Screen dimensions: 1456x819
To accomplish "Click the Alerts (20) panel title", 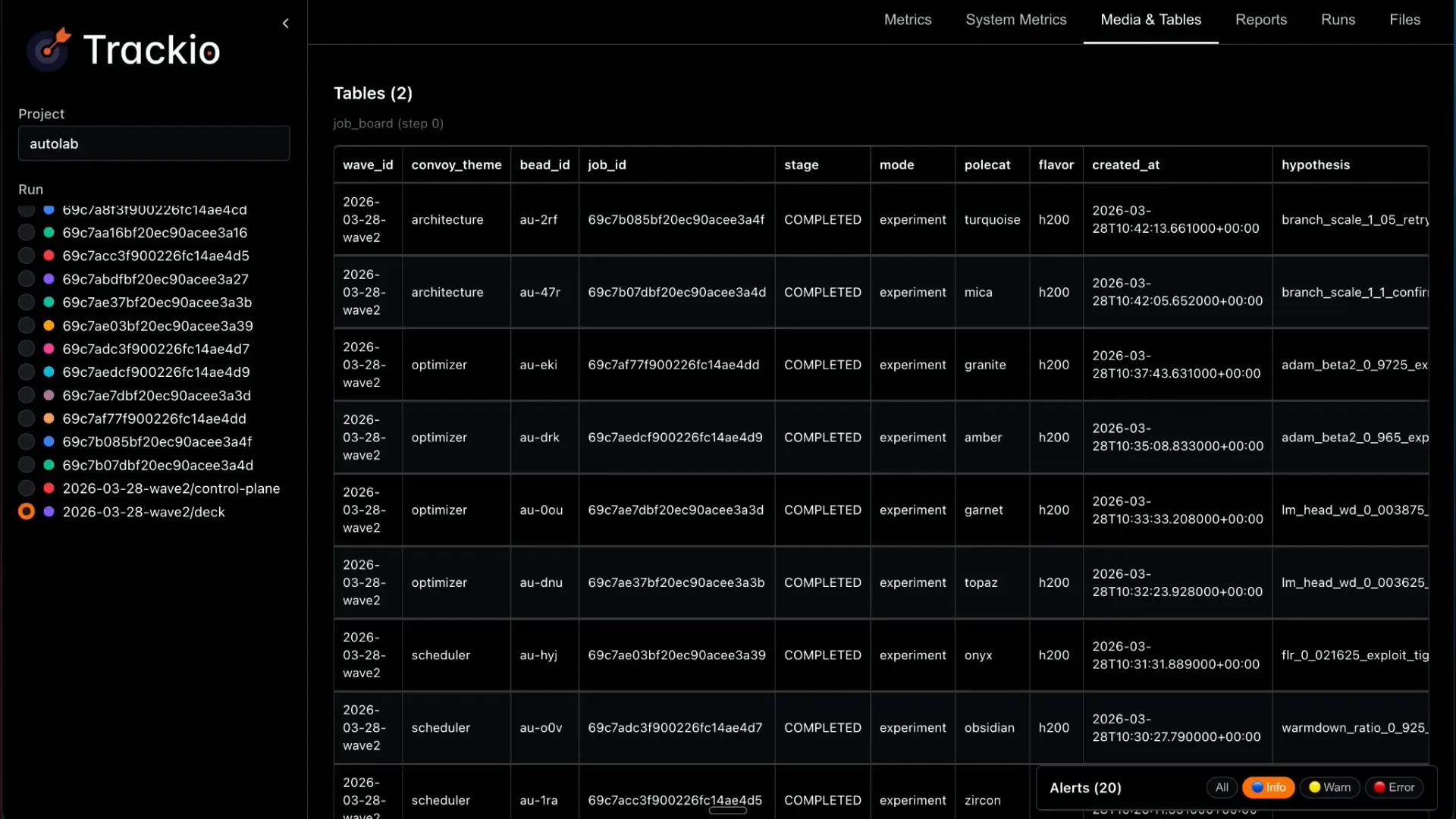I will pos(1085,788).
